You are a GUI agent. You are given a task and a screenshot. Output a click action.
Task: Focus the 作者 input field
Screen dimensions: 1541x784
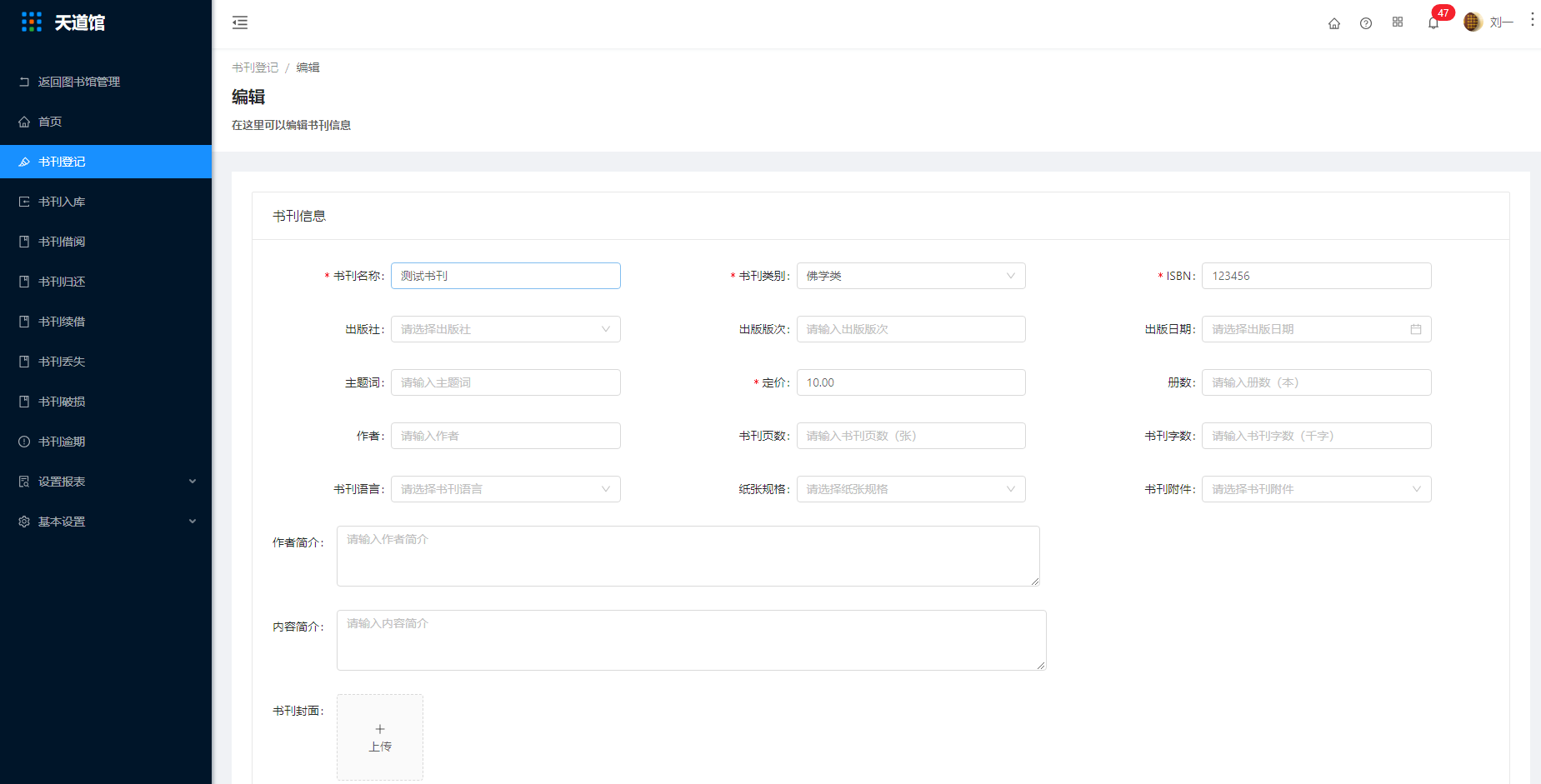[x=506, y=436]
